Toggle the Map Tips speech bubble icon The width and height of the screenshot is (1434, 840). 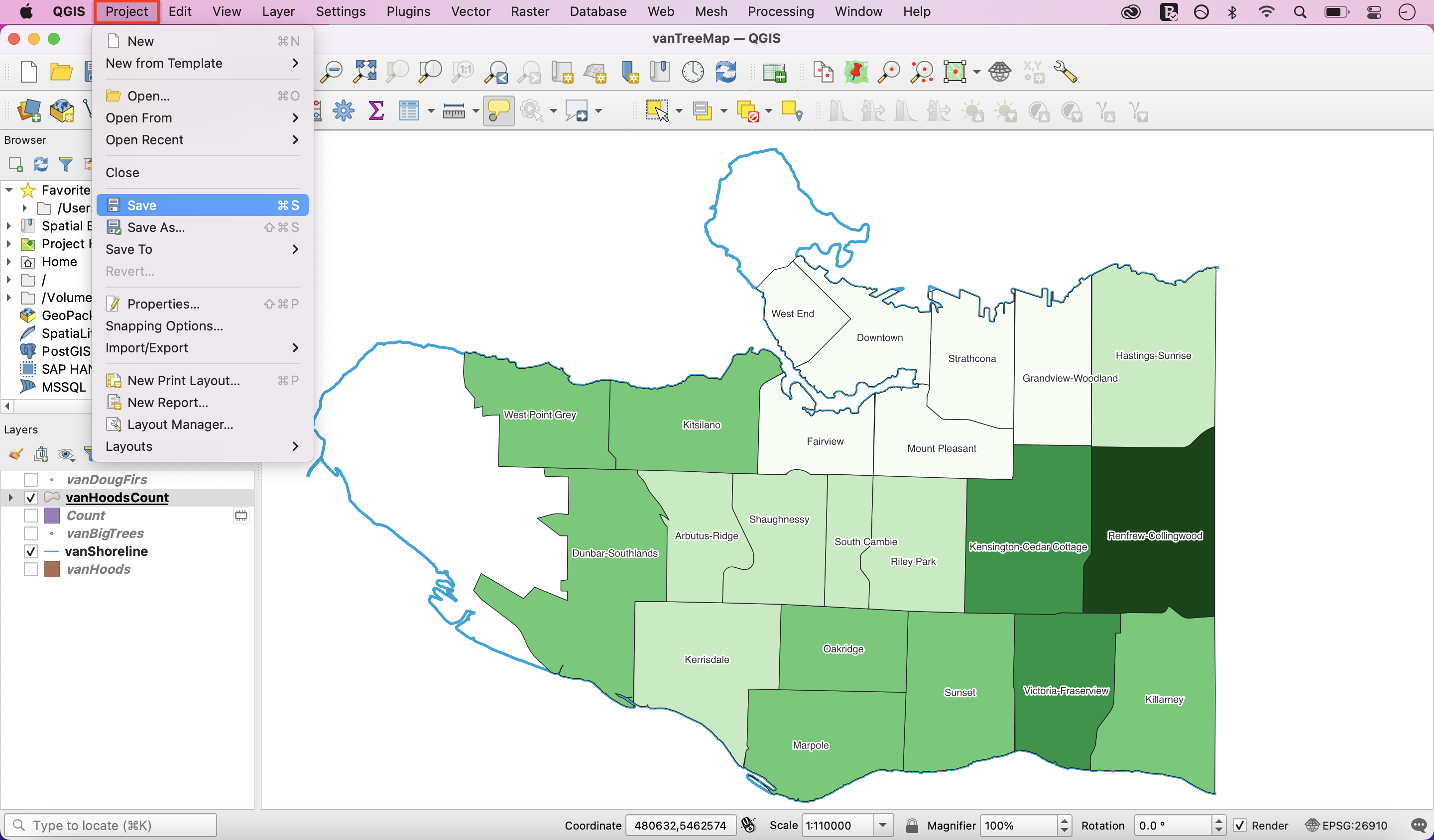tap(498, 111)
